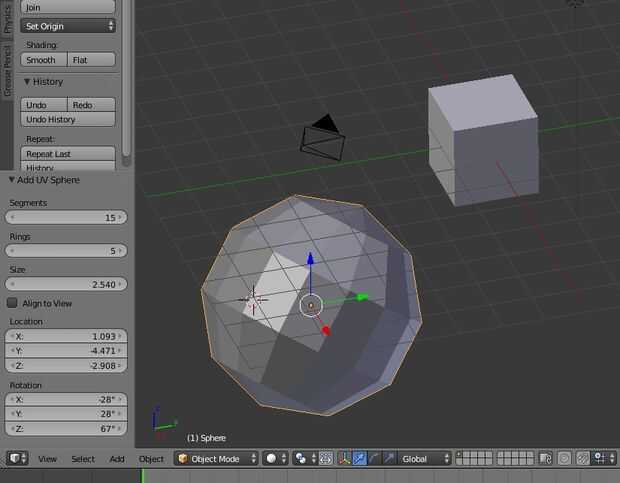Click the Rotation Z field showing 67°
The height and width of the screenshot is (483, 620).
pos(66,428)
